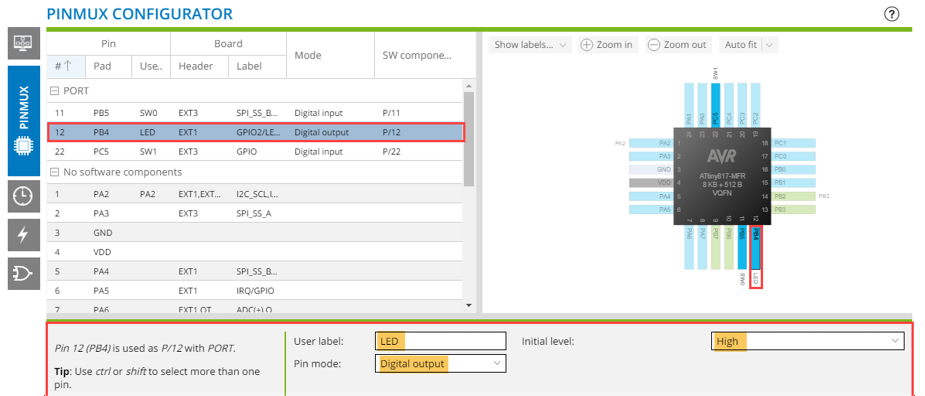Open the Pin mode dropdown
Image resolution: width=925 pixels, height=396 pixels.
tap(440, 364)
